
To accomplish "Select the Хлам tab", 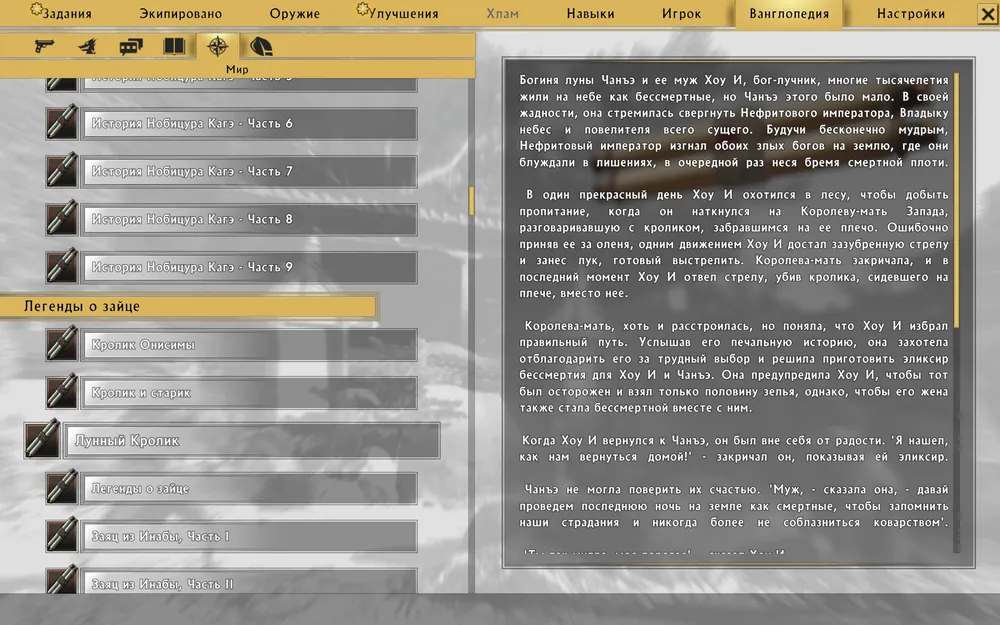I will coord(503,13).
